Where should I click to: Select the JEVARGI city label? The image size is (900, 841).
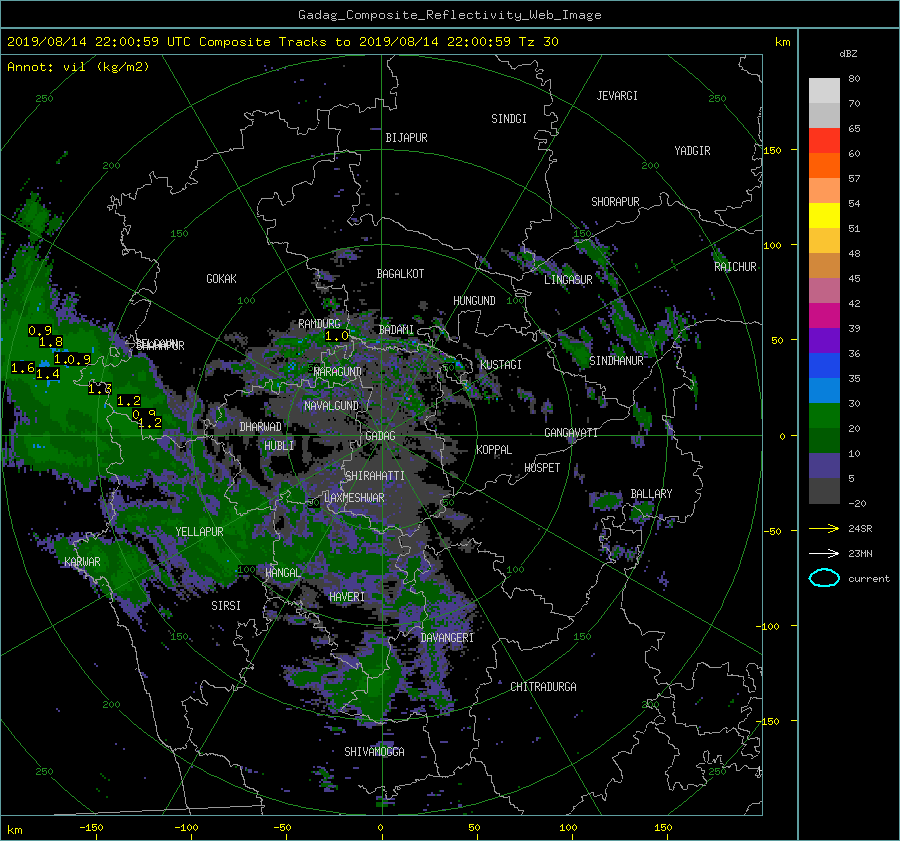[617, 96]
